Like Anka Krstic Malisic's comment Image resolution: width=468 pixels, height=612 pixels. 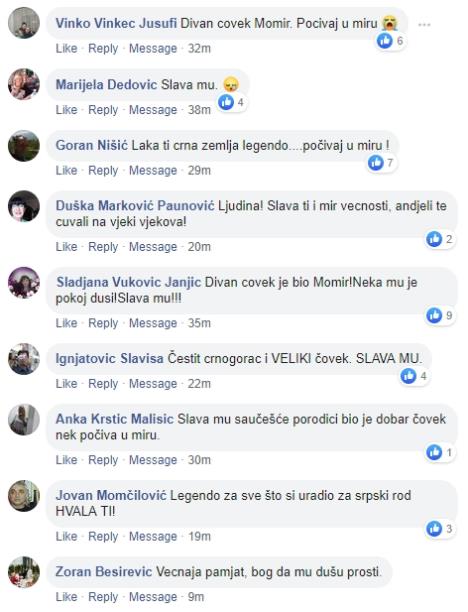coord(66,460)
